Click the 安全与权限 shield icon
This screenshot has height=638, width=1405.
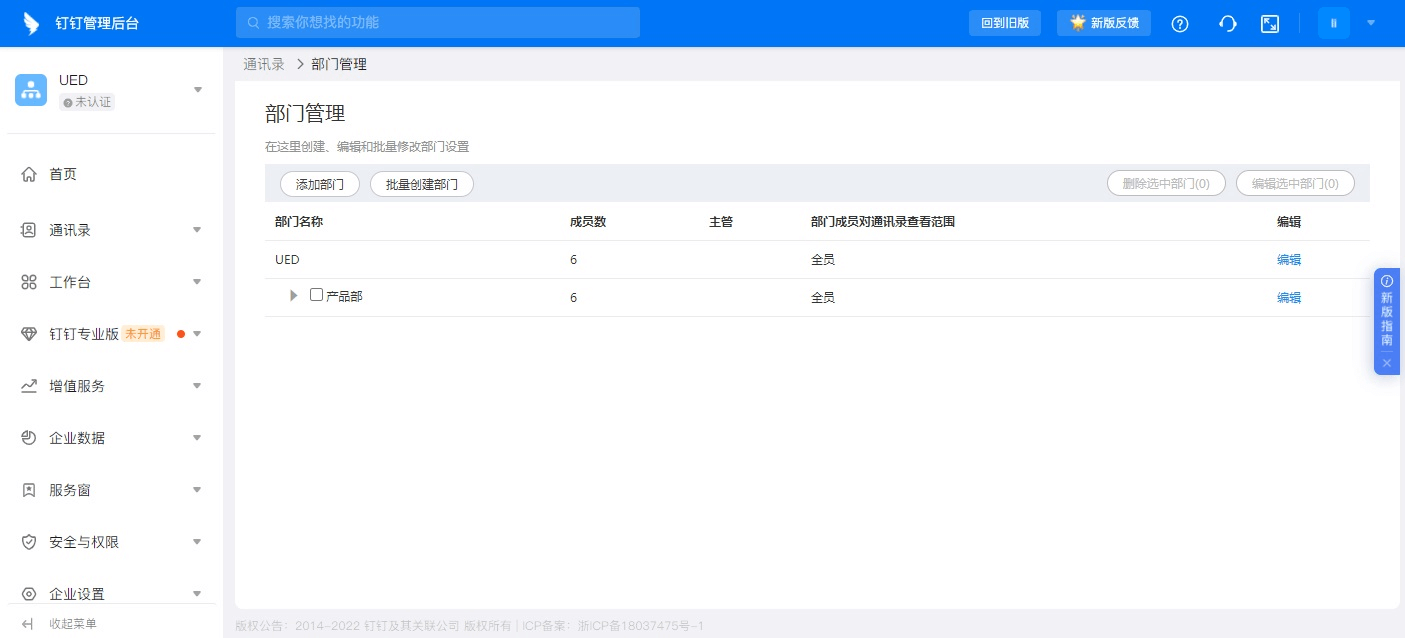tap(29, 542)
